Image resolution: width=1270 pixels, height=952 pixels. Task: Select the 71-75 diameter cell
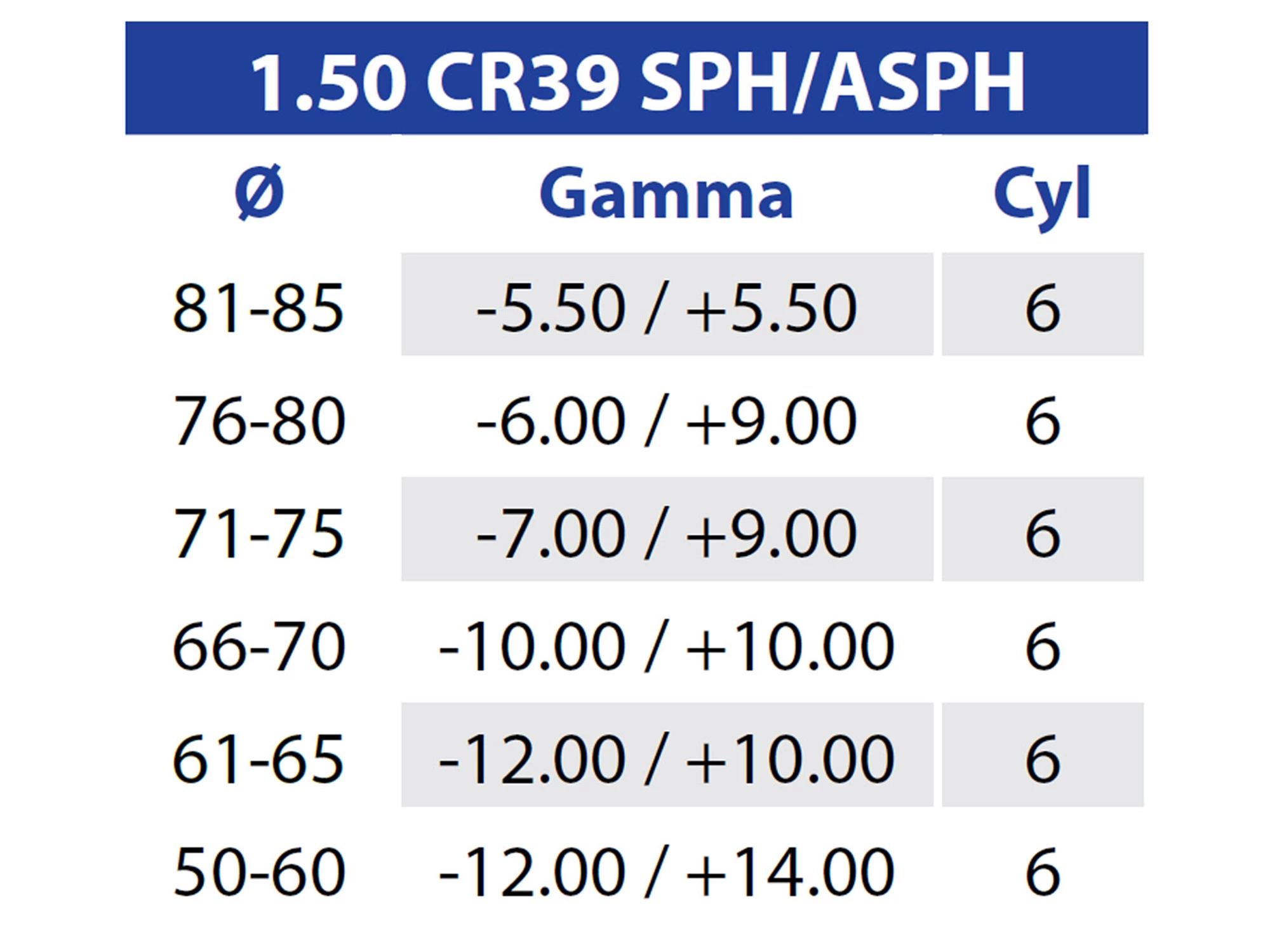point(258,533)
